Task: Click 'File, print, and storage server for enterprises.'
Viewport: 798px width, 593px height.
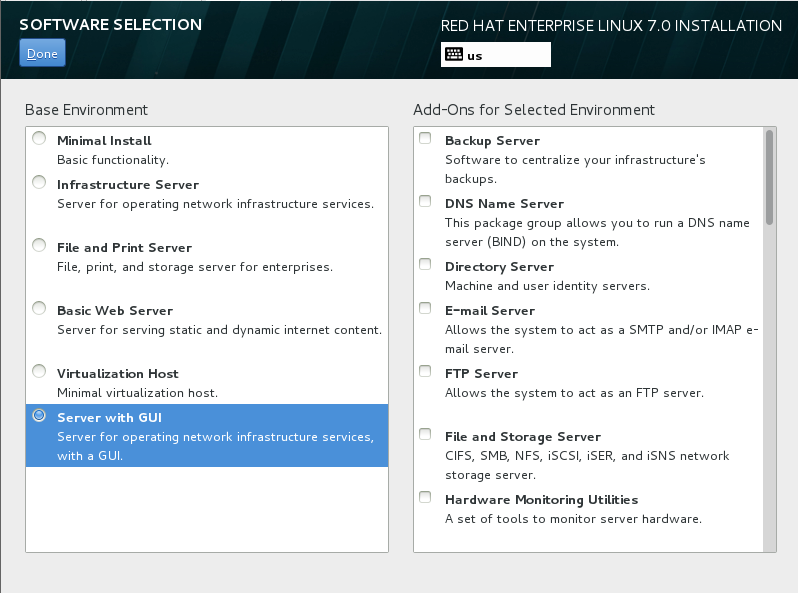Action: coord(195,267)
